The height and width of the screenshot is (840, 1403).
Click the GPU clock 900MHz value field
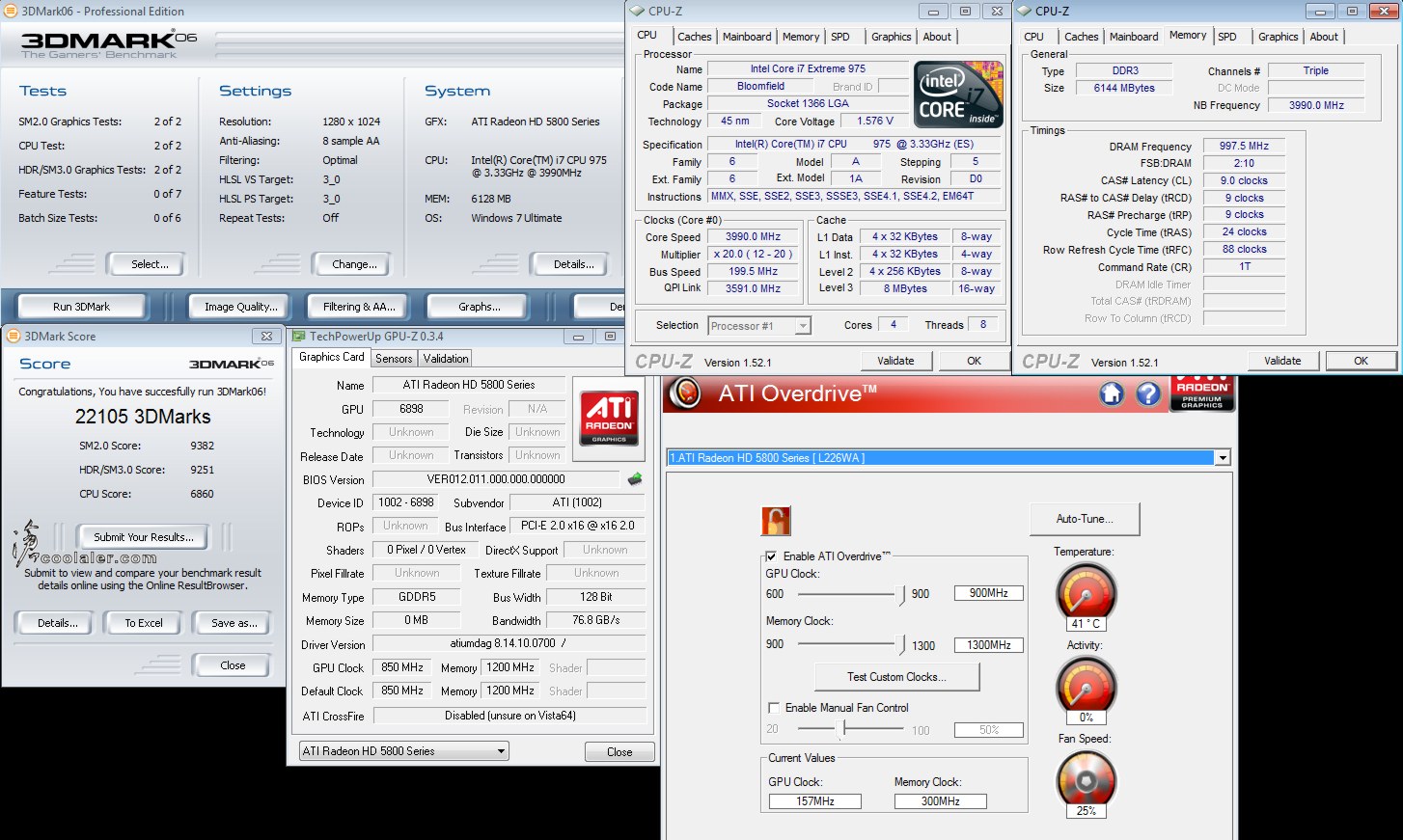[989, 593]
